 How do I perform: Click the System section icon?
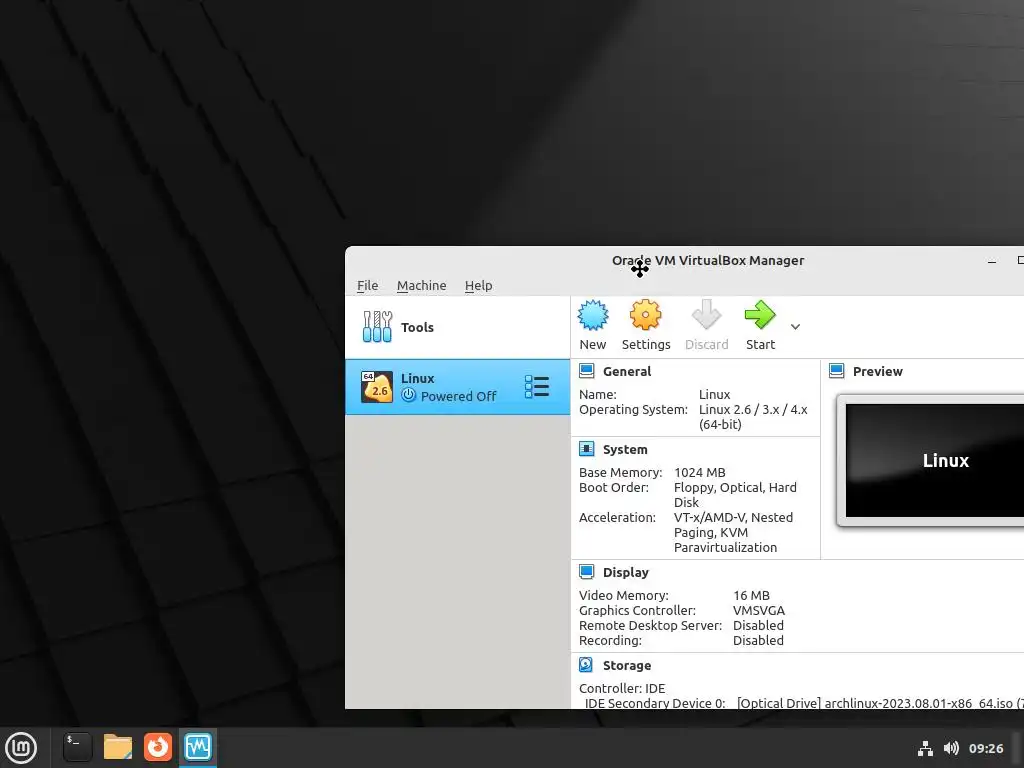[x=586, y=449]
